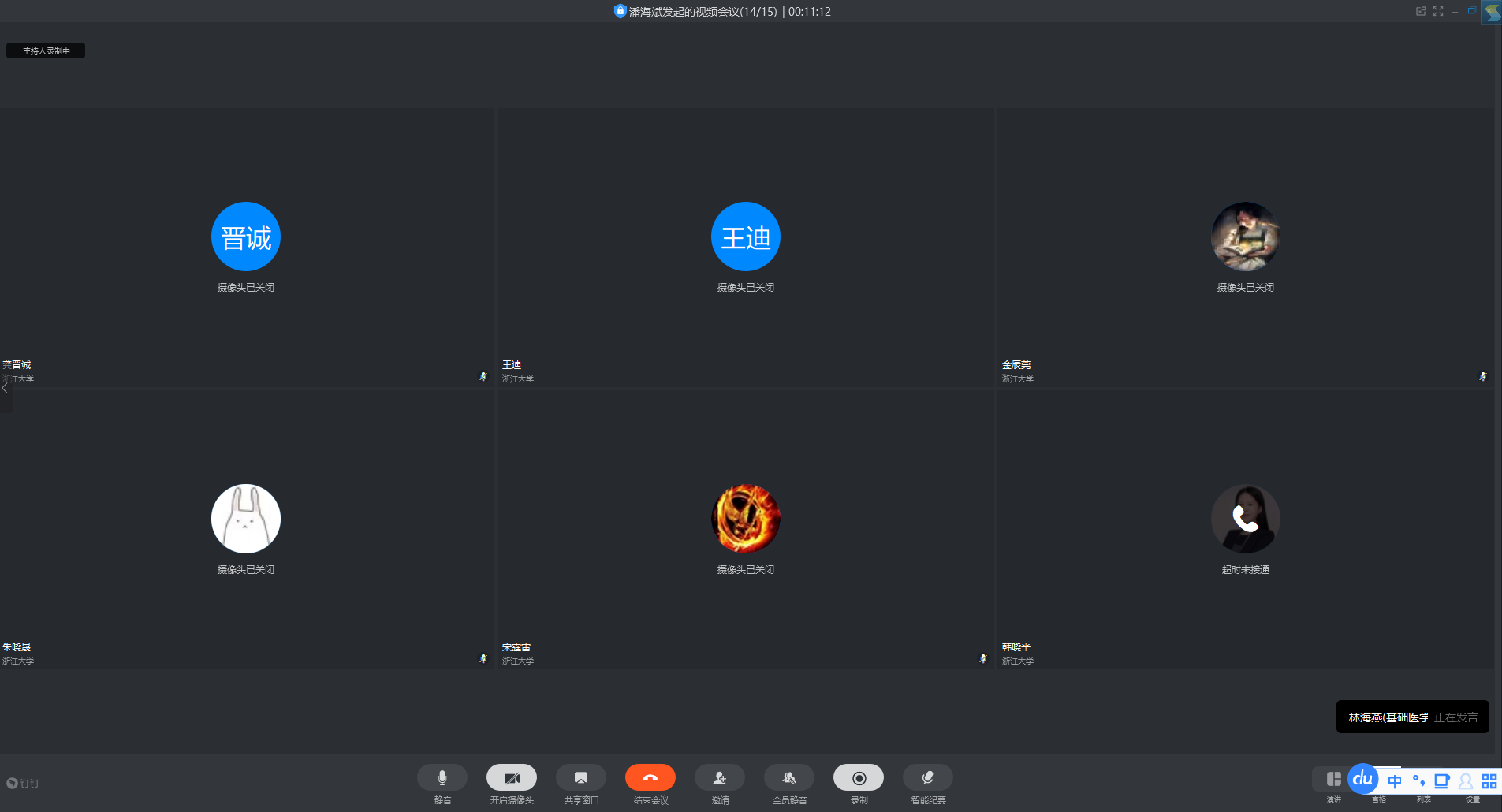
Task: Open the 共享窗口 share window option
Action: click(x=580, y=778)
